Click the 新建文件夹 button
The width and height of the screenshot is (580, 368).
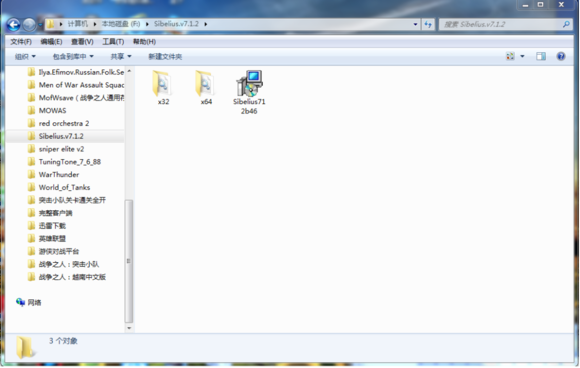coord(165,57)
